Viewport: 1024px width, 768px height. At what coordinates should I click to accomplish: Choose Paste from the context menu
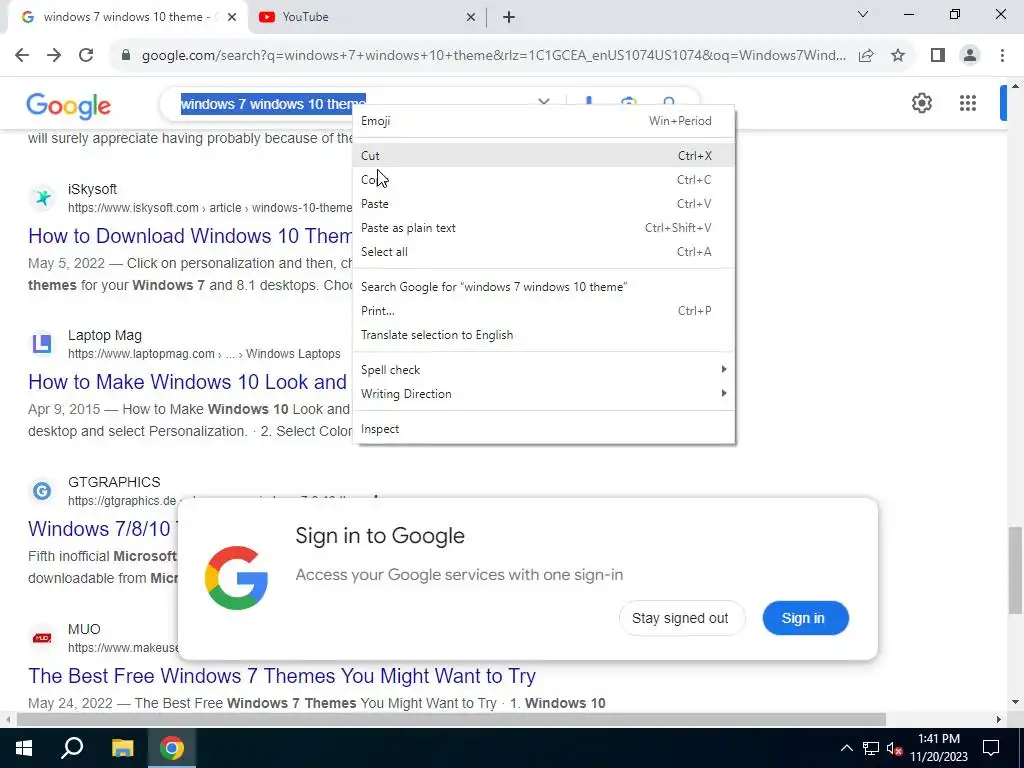(x=543, y=204)
